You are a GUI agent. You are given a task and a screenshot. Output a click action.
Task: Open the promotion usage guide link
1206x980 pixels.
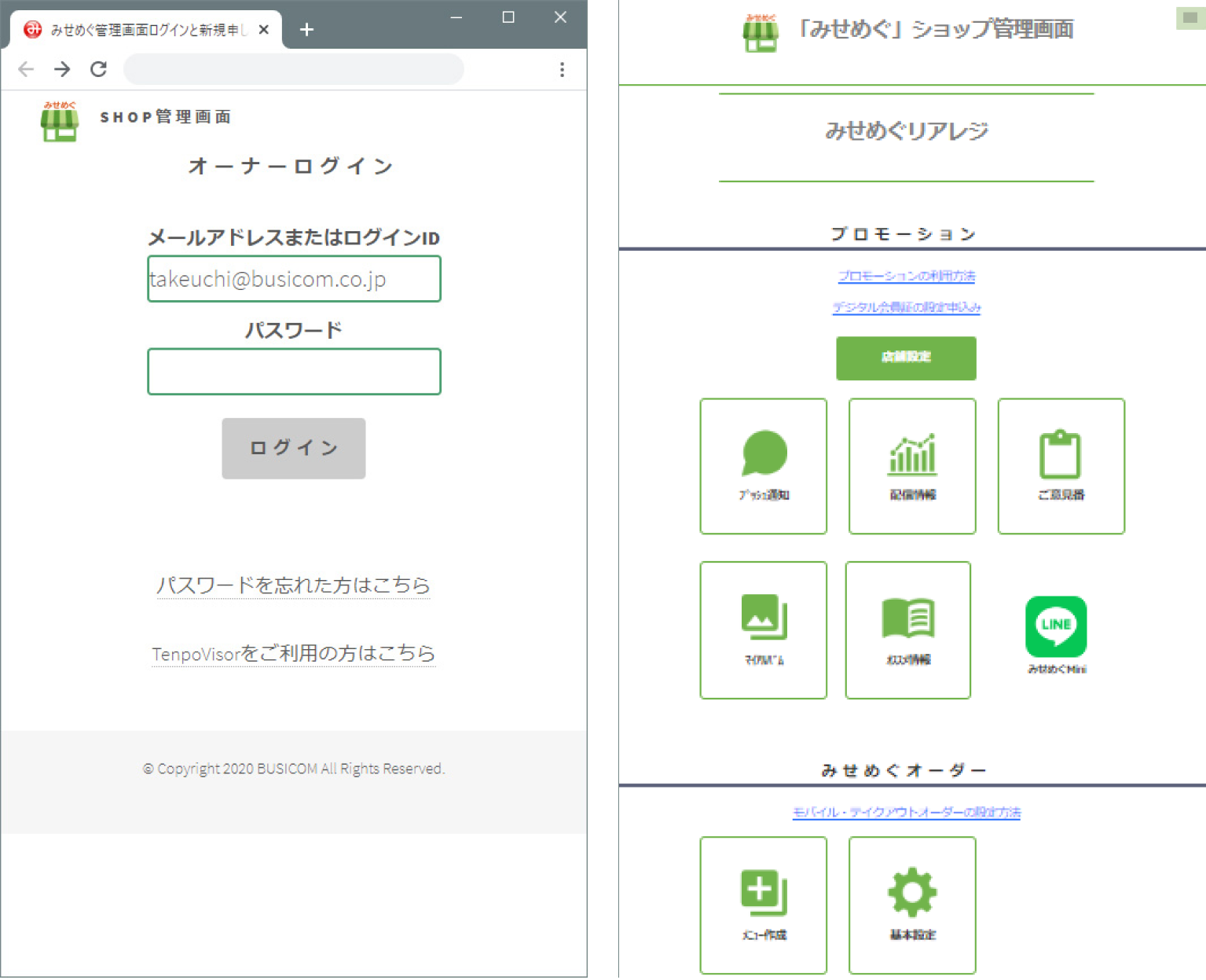(x=906, y=276)
